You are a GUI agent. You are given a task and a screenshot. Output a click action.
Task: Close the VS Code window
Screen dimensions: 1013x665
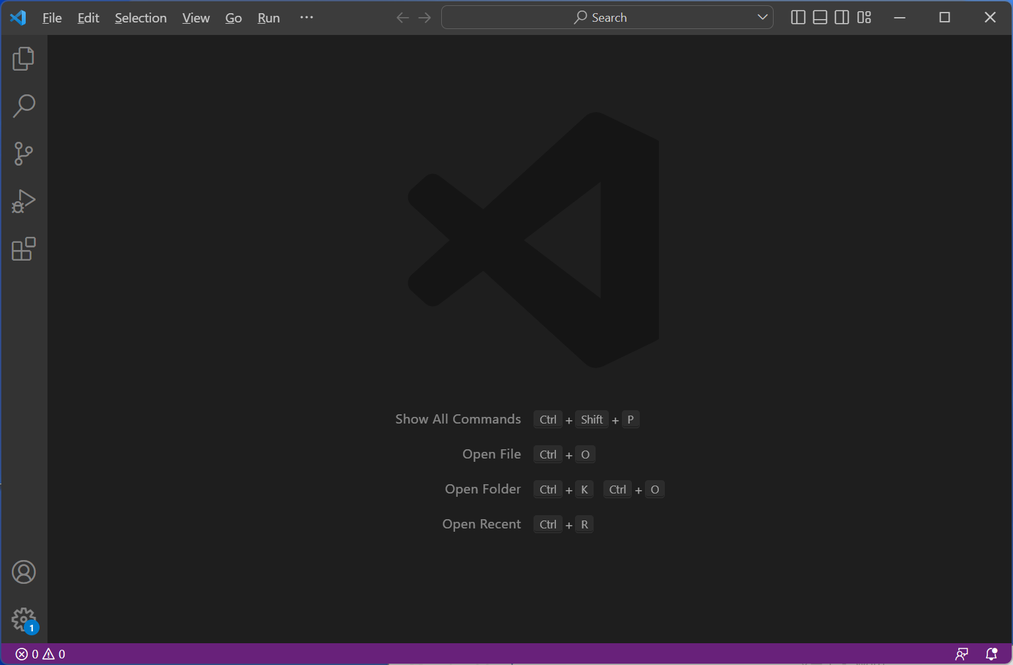click(990, 17)
